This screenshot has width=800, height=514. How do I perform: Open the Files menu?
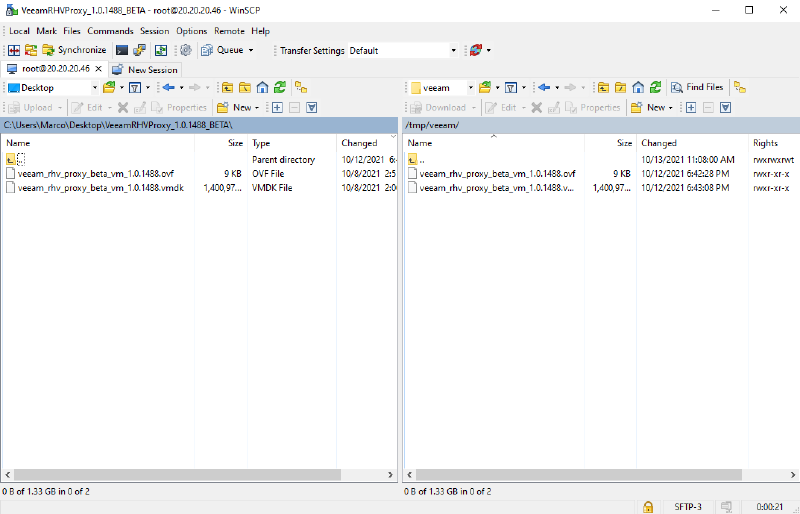pos(72,31)
